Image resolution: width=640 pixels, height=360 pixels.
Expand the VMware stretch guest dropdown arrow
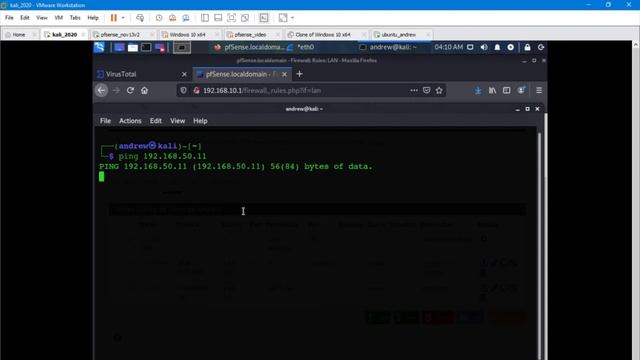point(292,18)
